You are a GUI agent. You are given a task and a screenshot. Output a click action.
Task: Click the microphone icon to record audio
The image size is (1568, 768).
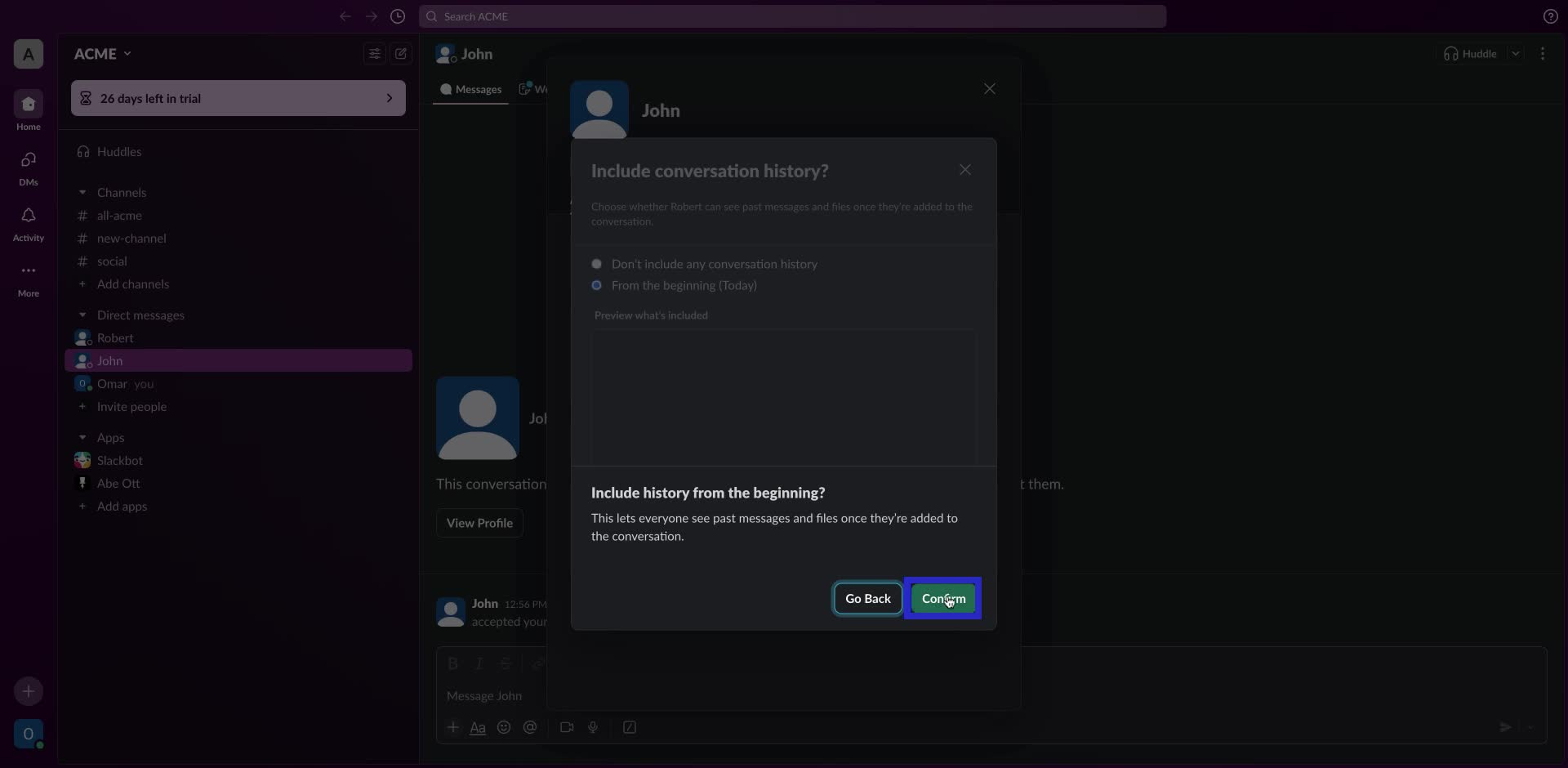[x=594, y=727]
